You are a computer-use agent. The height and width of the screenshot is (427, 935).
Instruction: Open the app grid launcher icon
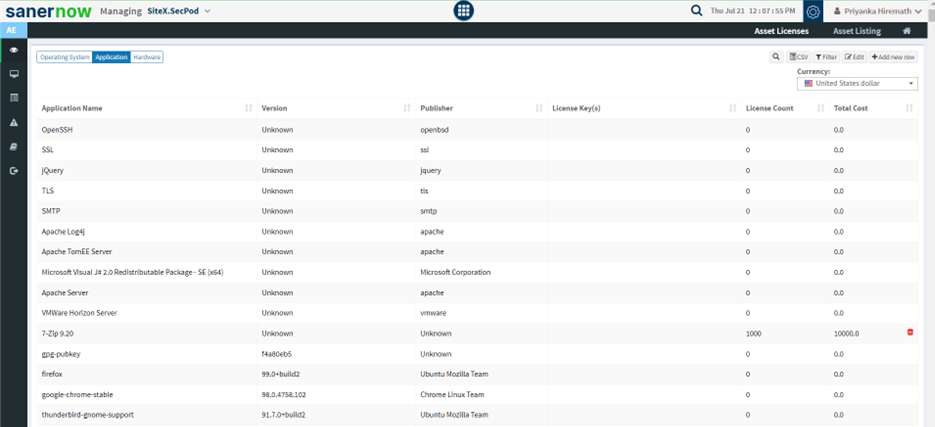pos(463,11)
